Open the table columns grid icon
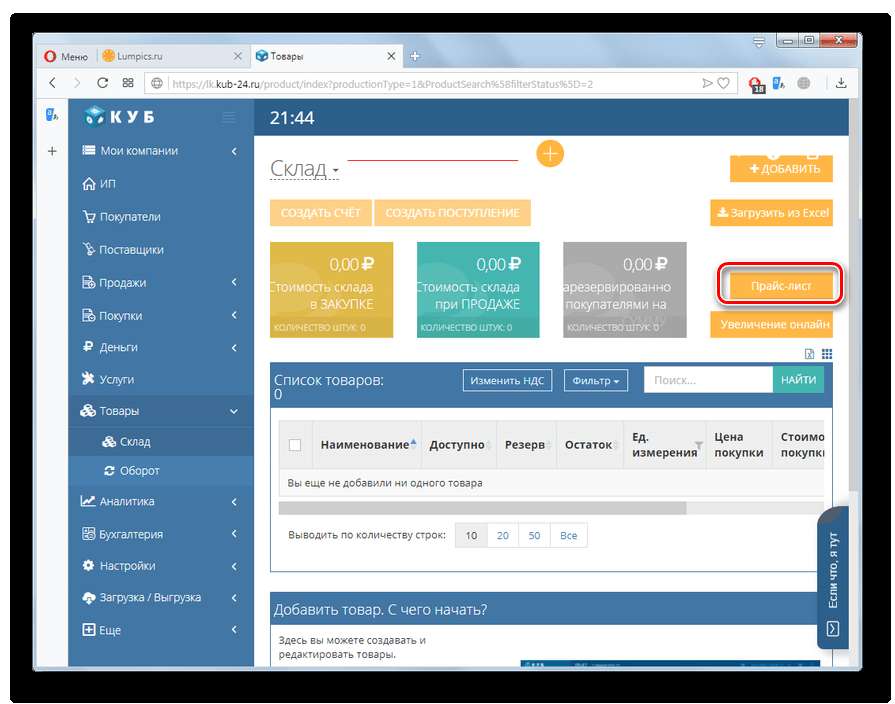895x704 pixels. click(x=827, y=354)
